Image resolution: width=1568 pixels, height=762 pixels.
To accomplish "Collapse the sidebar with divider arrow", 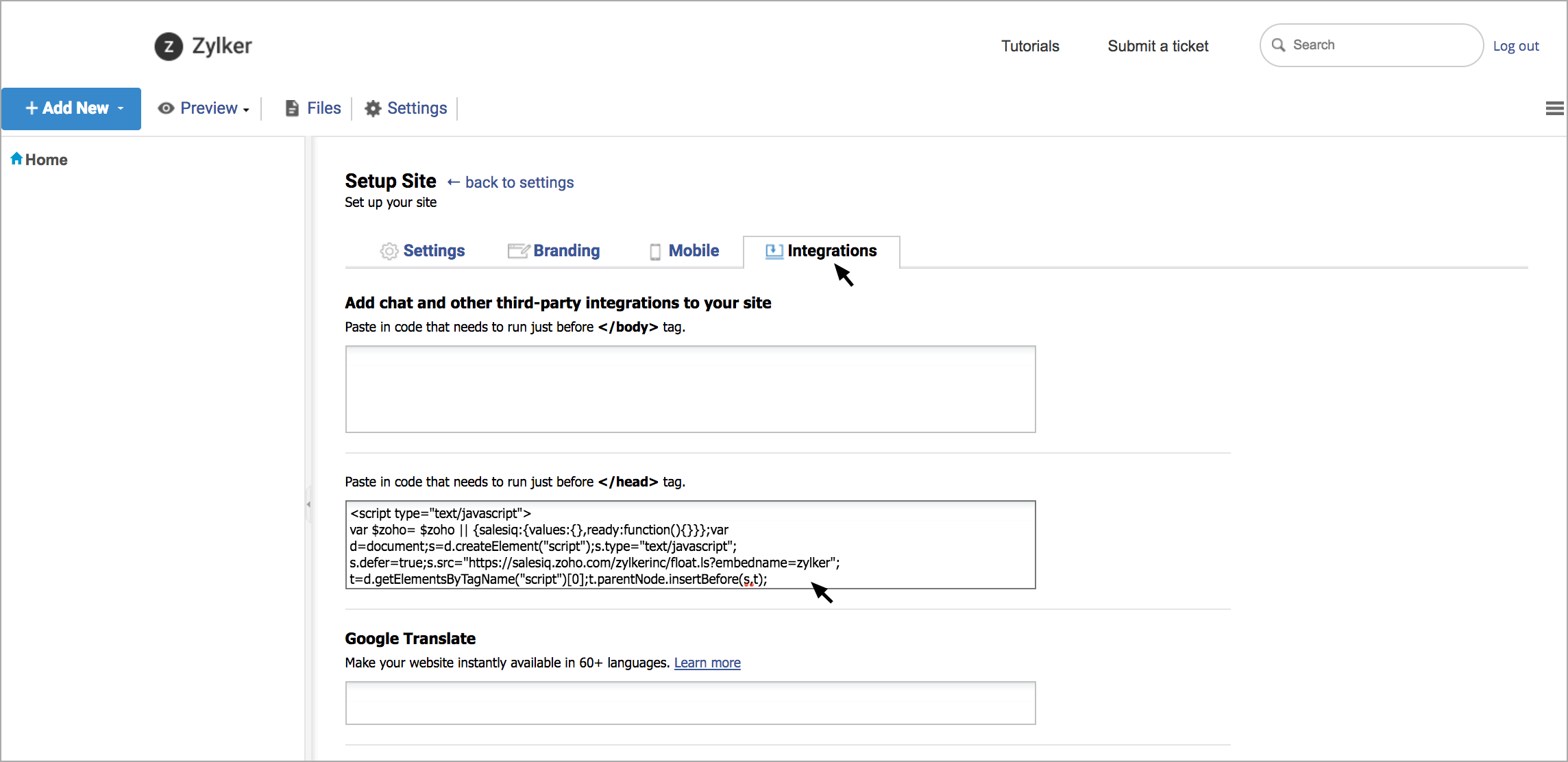I will (x=308, y=504).
